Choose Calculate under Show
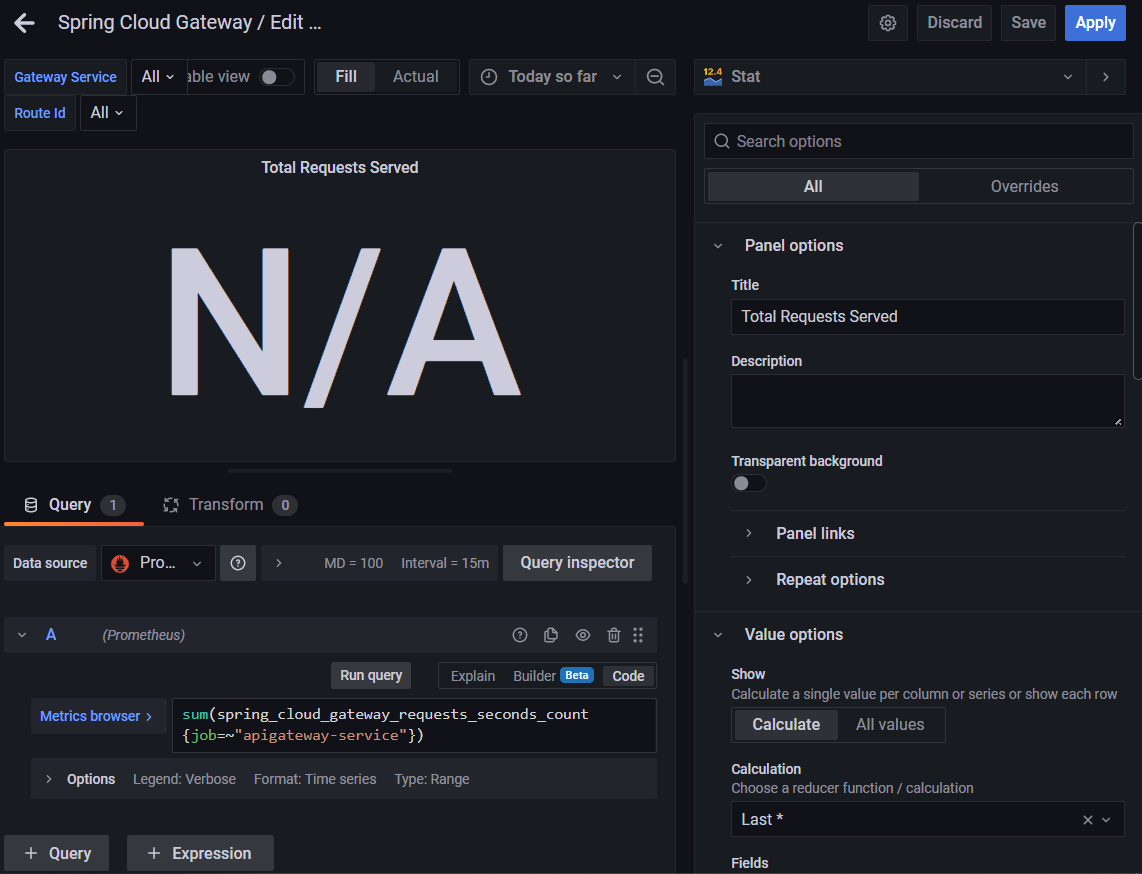Image resolution: width=1142 pixels, height=874 pixels. (786, 725)
